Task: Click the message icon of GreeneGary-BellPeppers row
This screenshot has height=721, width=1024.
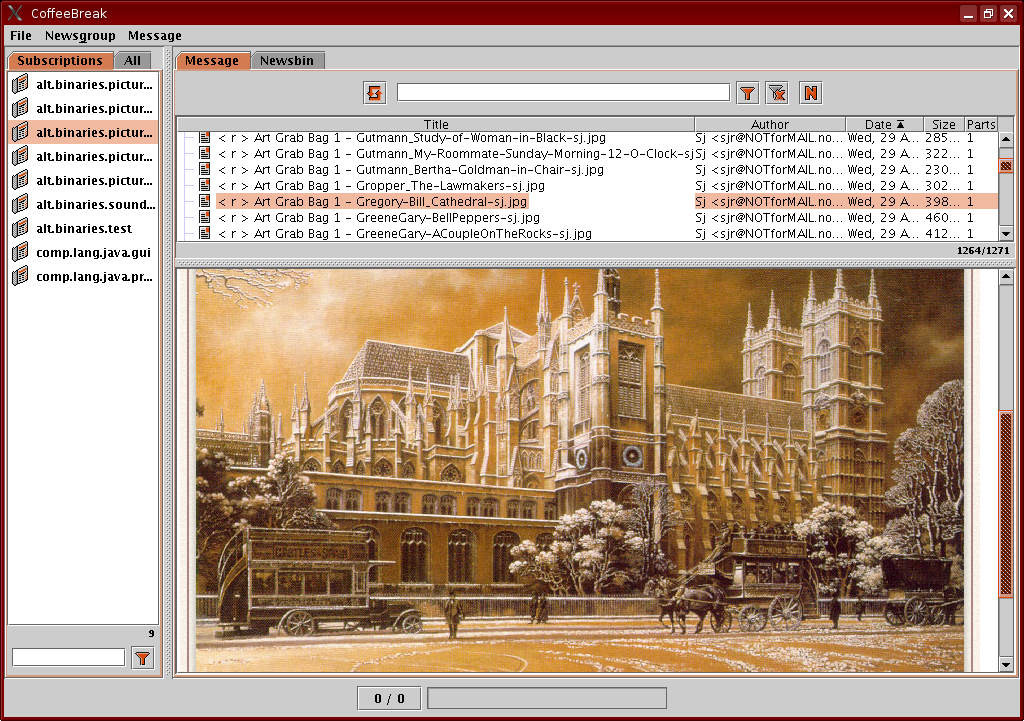Action: [x=204, y=217]
